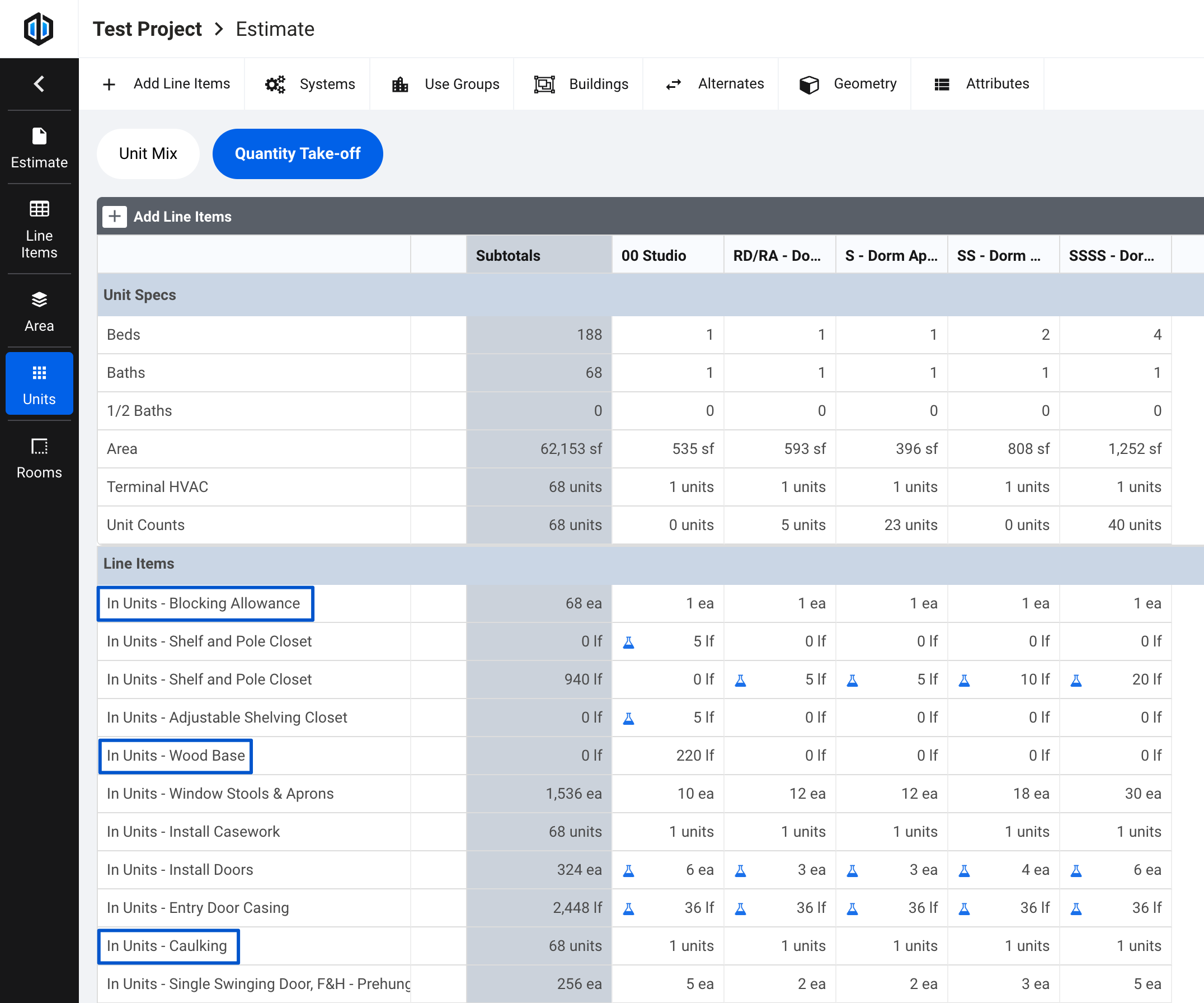Switch to the Unit Mix tab
Screen dimensions: 1204x1003
click(x=148, y=154)
